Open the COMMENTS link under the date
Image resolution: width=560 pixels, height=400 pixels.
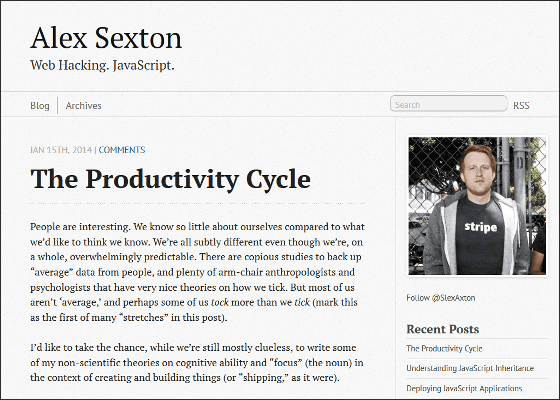[x=122, y=150]
